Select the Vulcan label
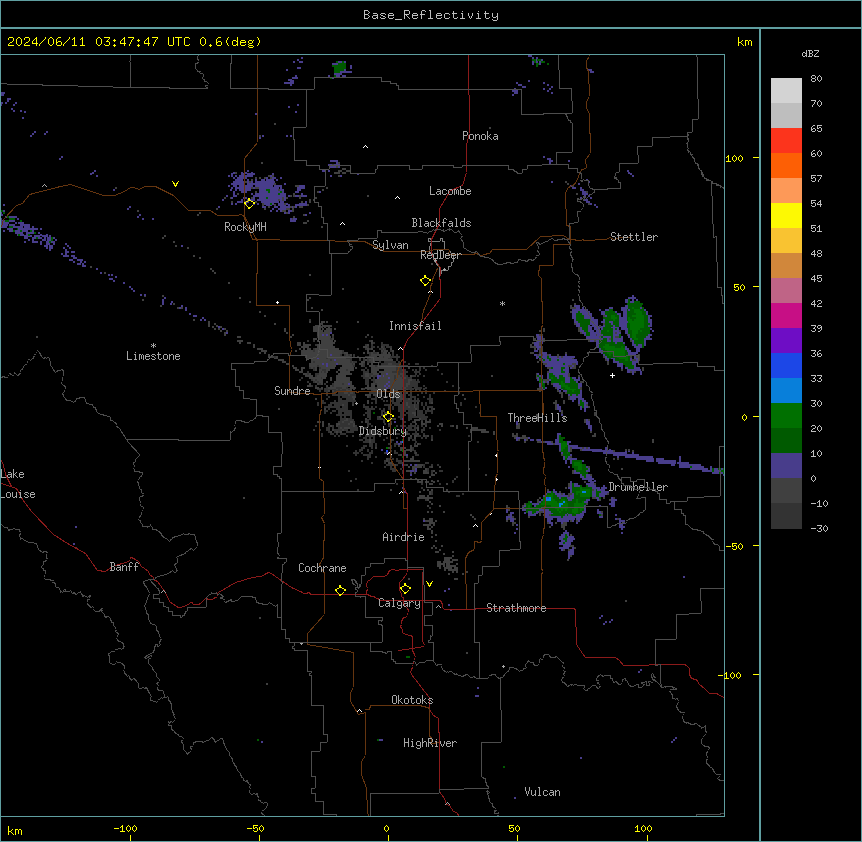The height and width of the screenshot is (842, 862). coord(542,792)
